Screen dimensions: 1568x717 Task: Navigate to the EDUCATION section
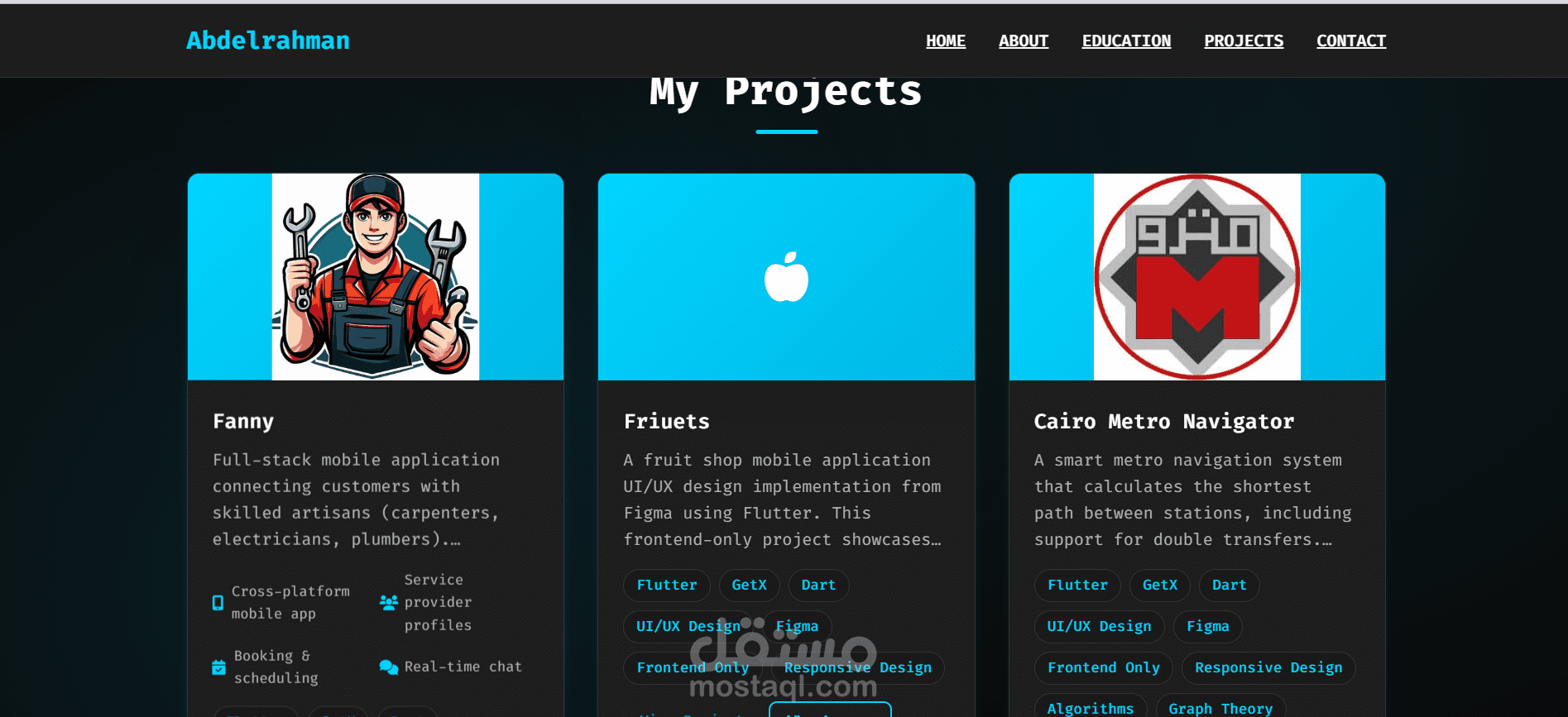pyautogui.click(x=1126, y=41)
